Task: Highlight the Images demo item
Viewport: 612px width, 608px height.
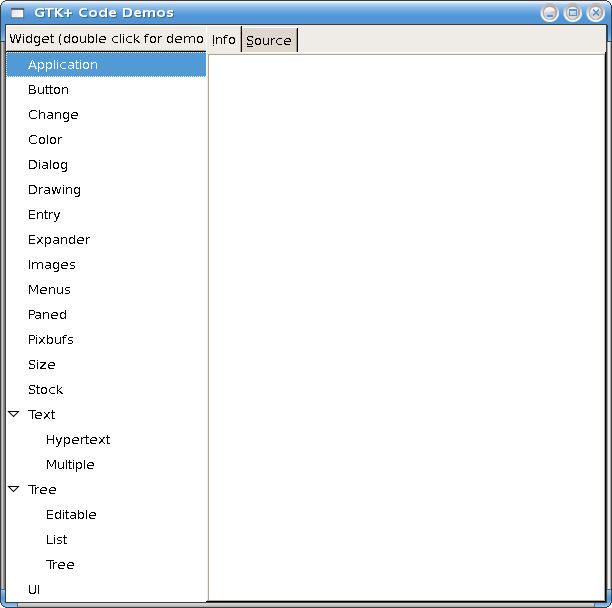Action: 52,265
